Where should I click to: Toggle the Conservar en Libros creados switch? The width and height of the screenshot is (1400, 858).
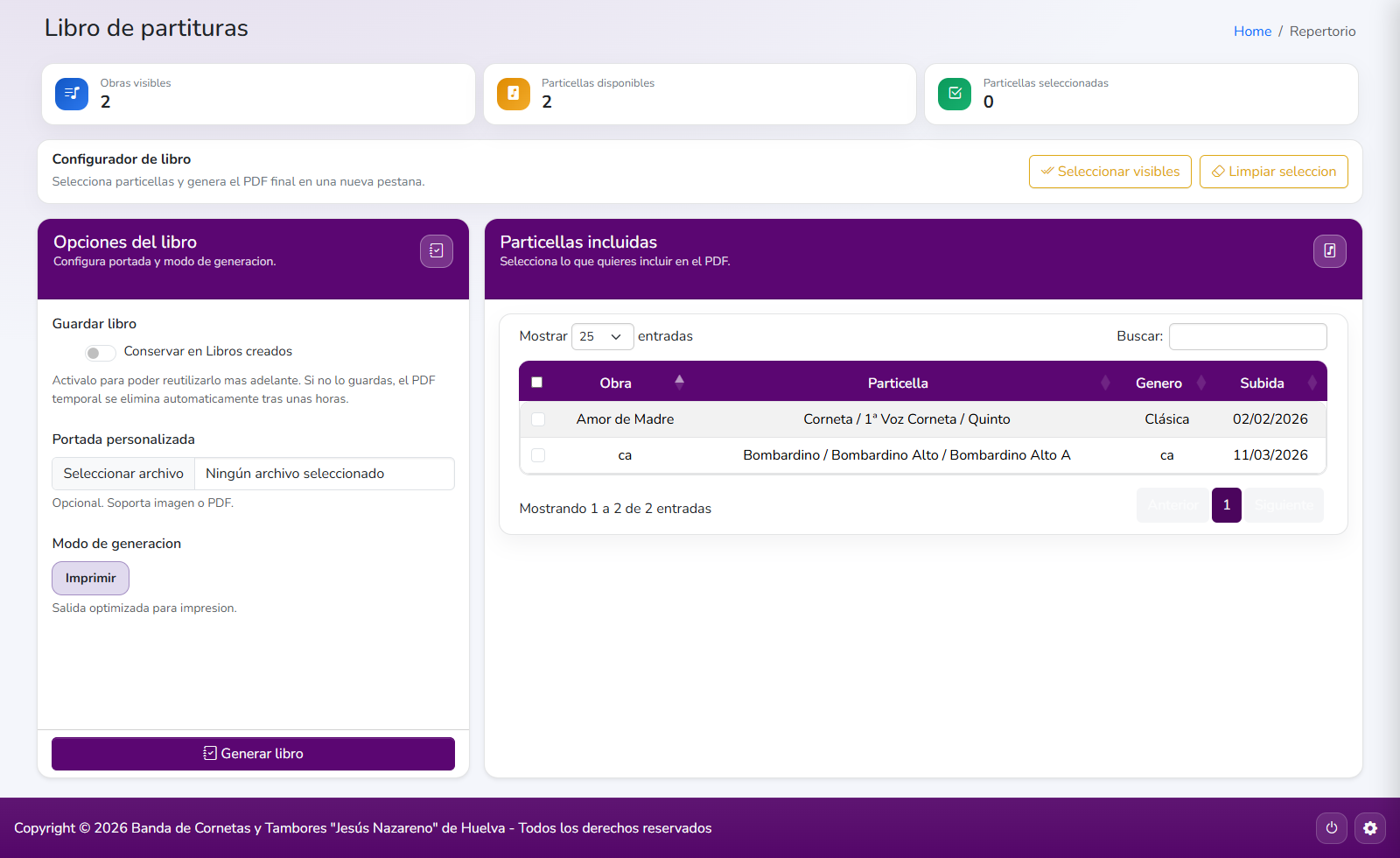tap(100, 353)
